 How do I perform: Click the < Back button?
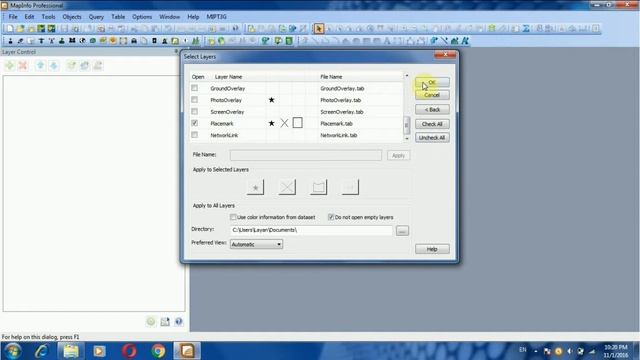[432, 109]
